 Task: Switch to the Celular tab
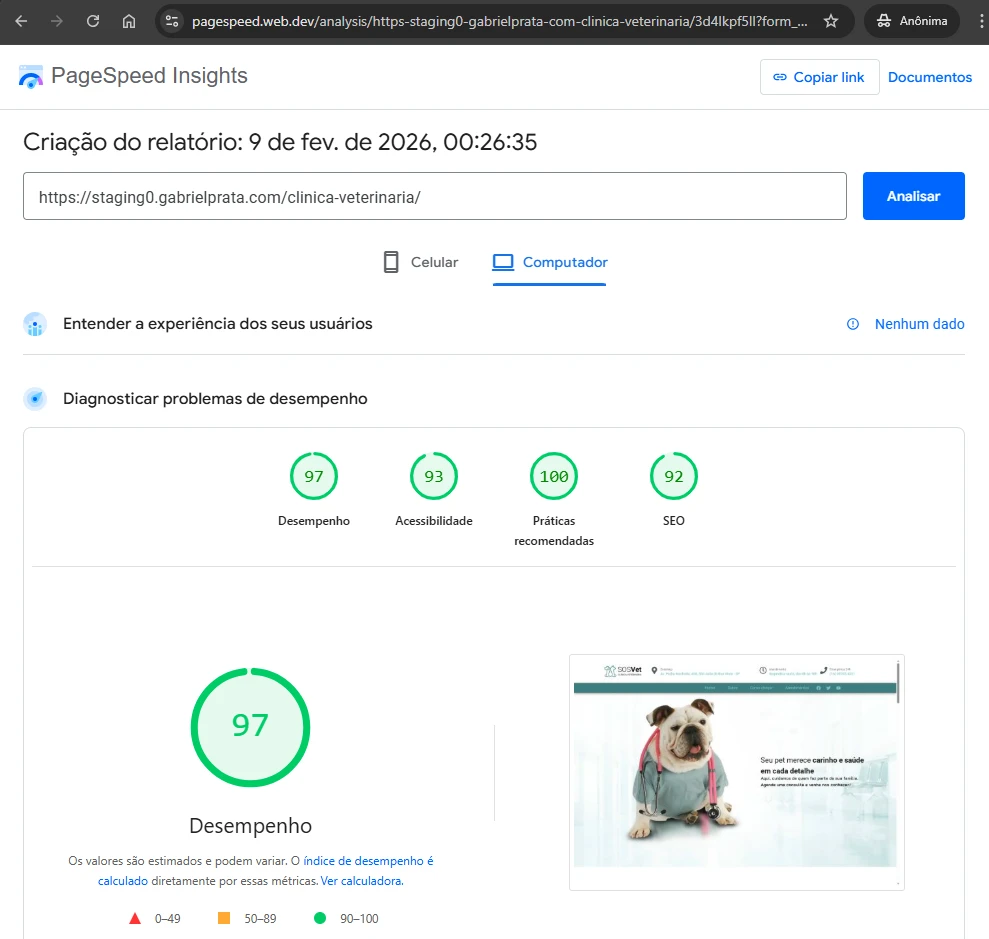pos(421,262)
